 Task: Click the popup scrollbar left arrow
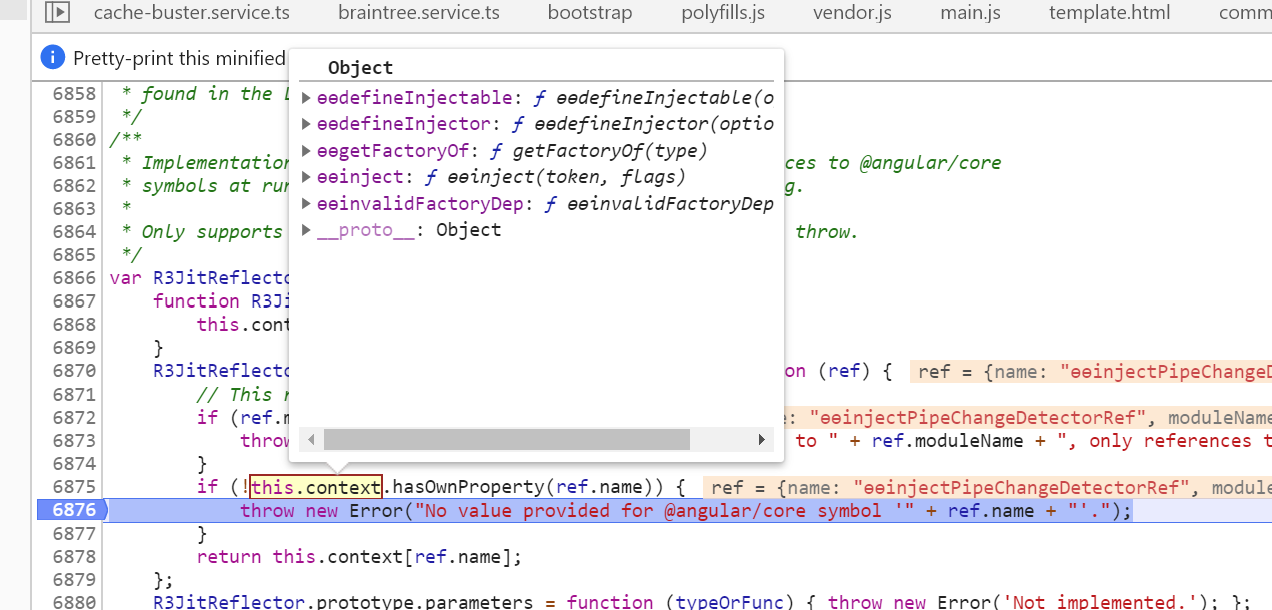(310, 440)
